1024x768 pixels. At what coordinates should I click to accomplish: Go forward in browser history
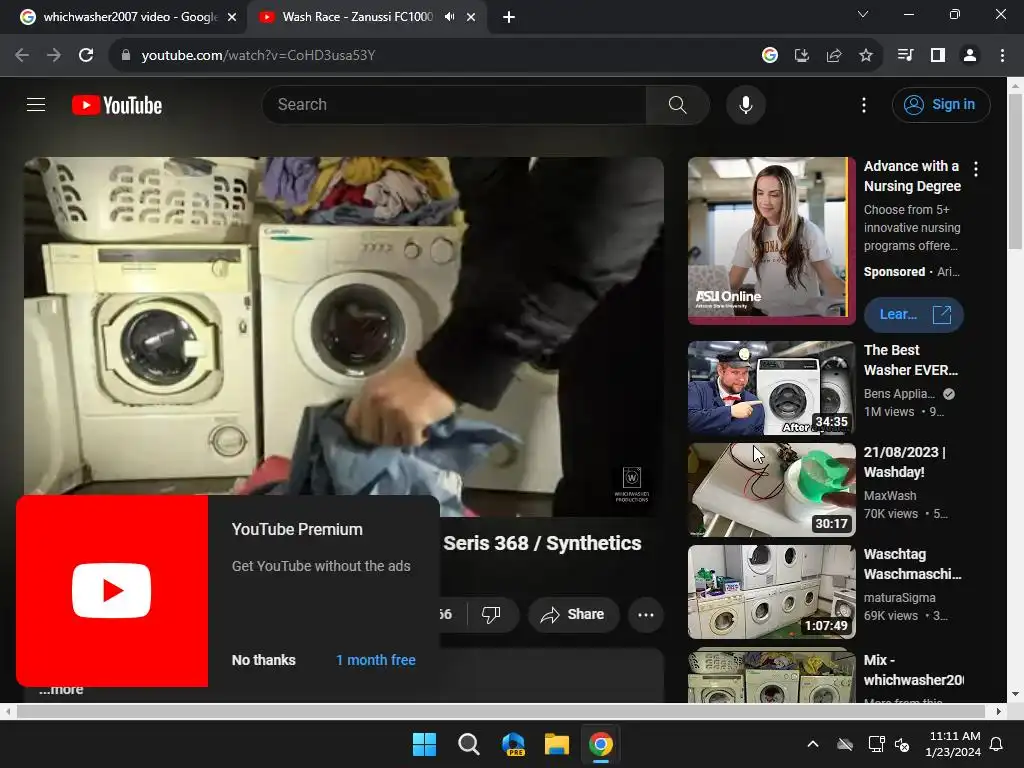tap(54, 56)
